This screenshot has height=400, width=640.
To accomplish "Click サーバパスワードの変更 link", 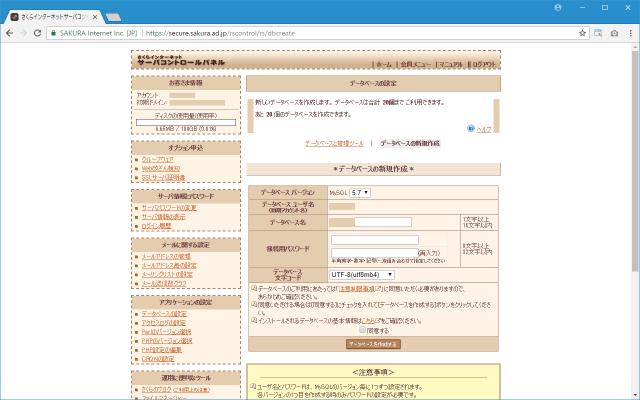I will coord(169,208).
